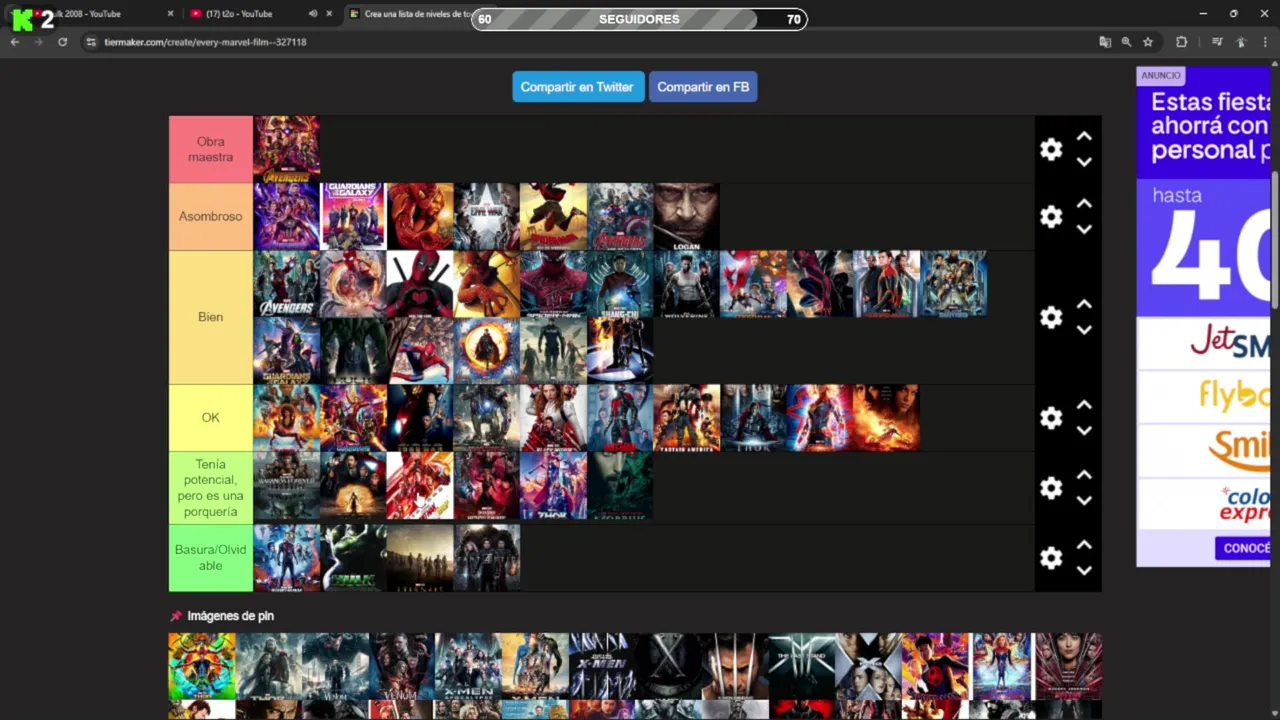Move OK tier up with chevron
1280x720 pixels.
point(1084,405)
